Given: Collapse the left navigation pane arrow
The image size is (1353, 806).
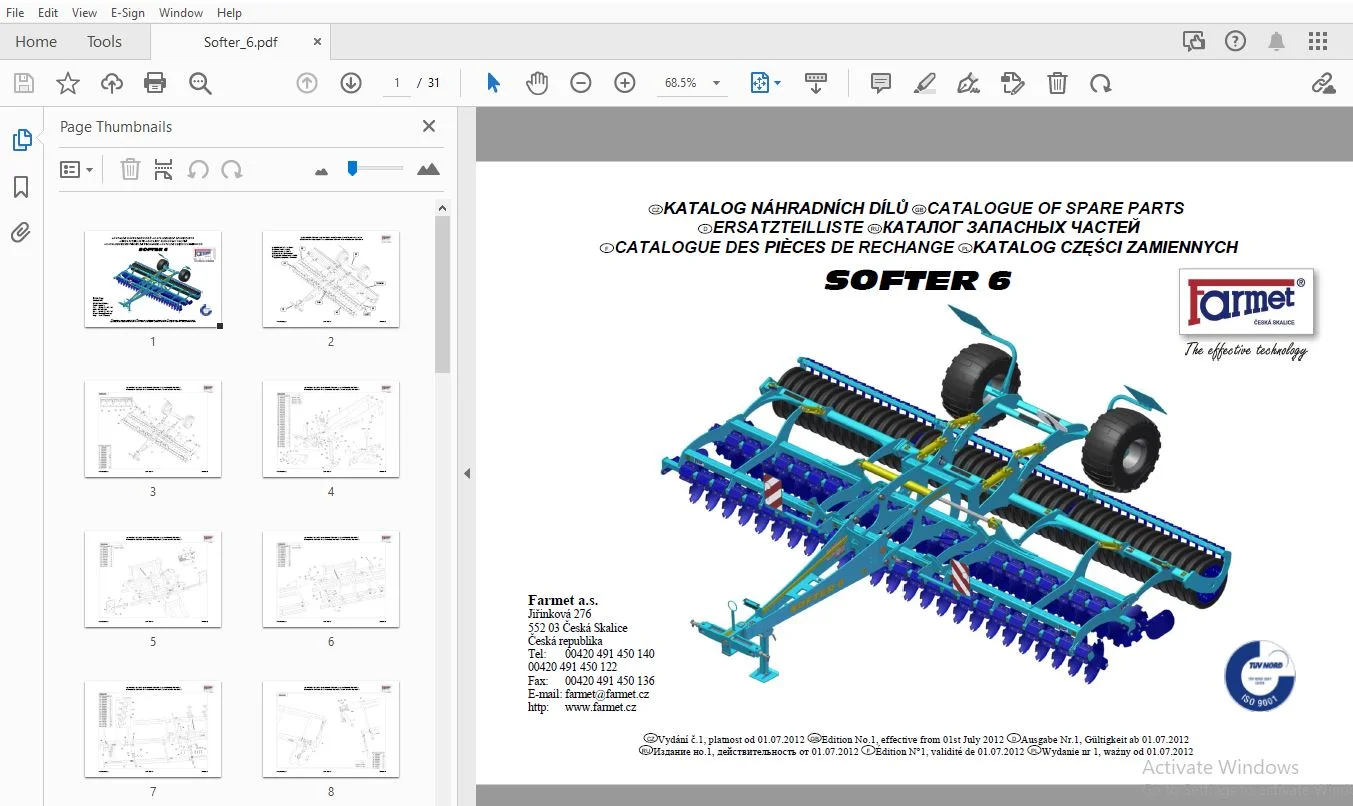Looking at the screenshot, I should (x=466, y=473).
